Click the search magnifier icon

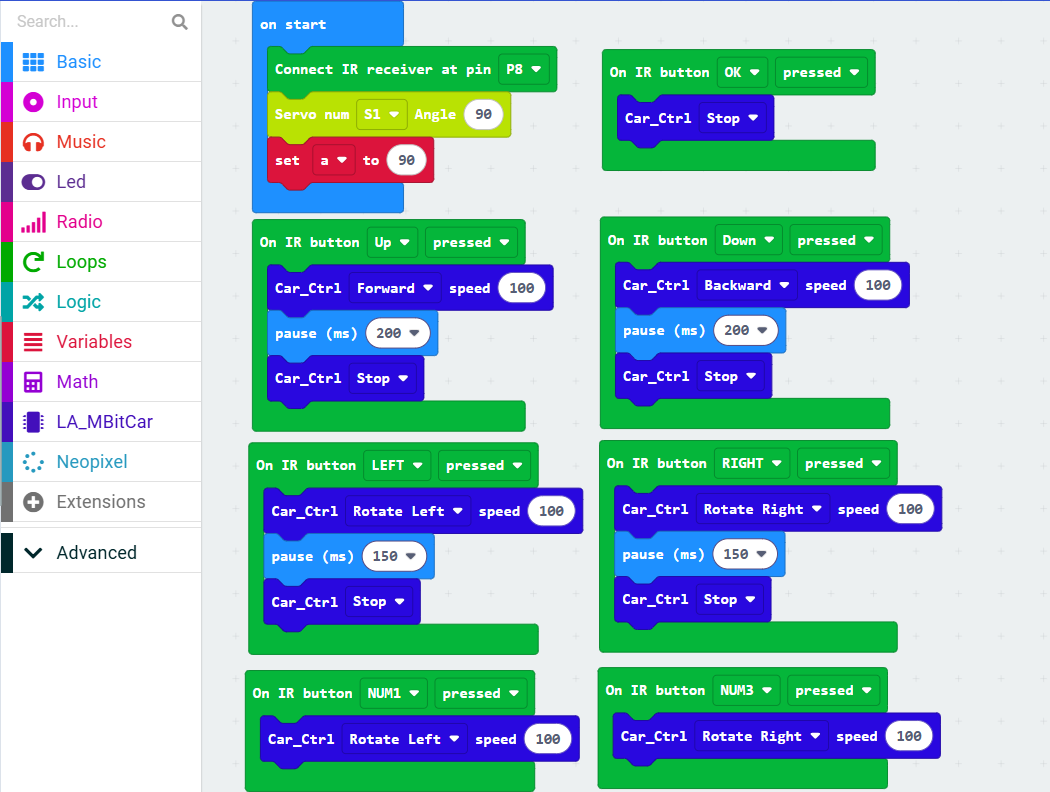pyautogui.click(x=179, y=22)
